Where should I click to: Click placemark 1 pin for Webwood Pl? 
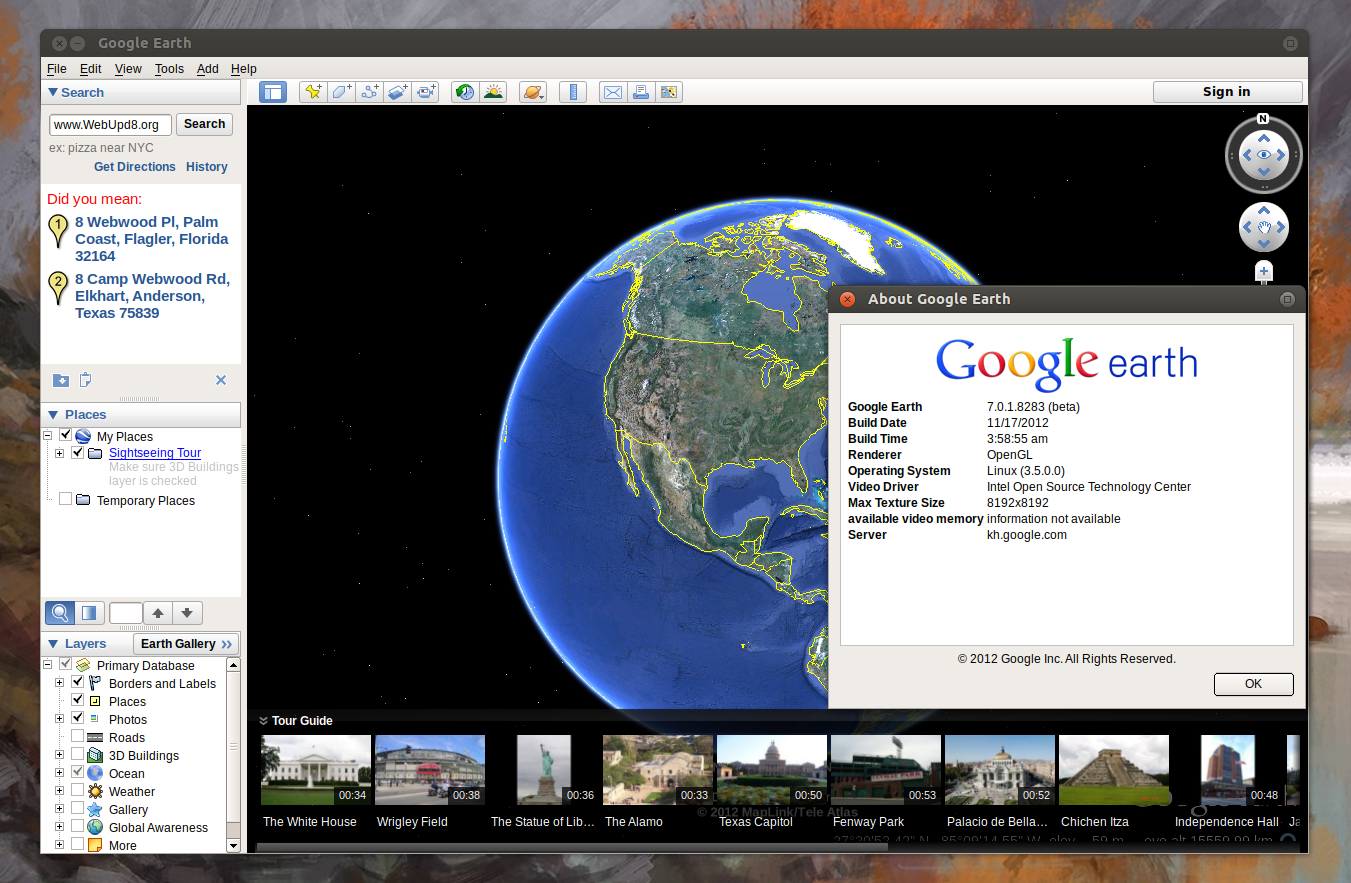point(58,230)
